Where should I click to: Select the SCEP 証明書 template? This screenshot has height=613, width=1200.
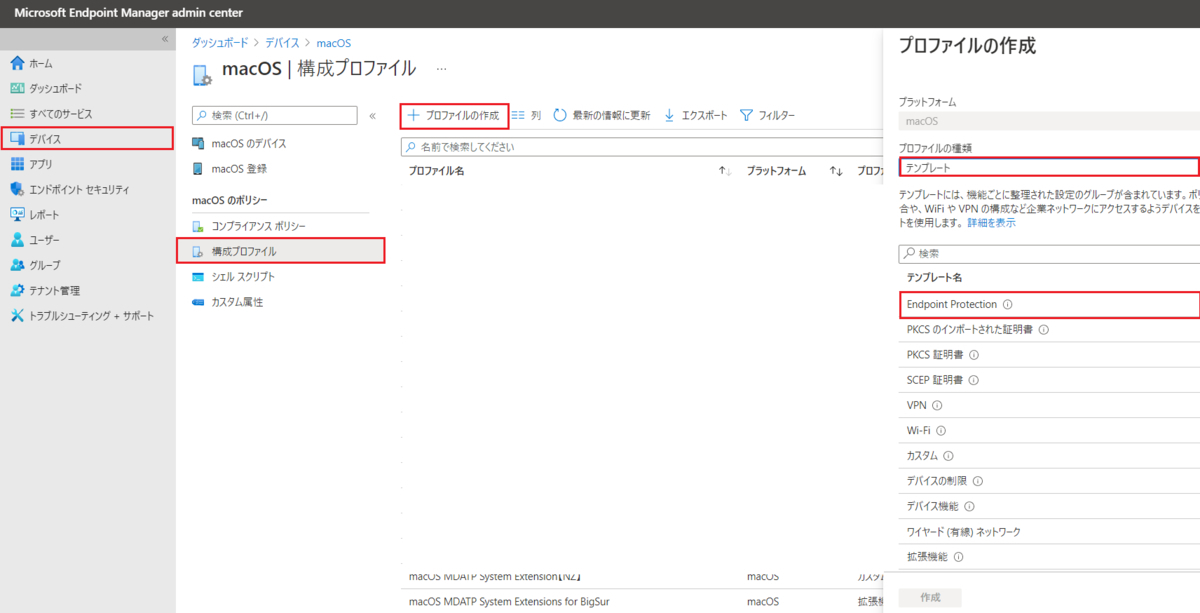click(1048, 380)
